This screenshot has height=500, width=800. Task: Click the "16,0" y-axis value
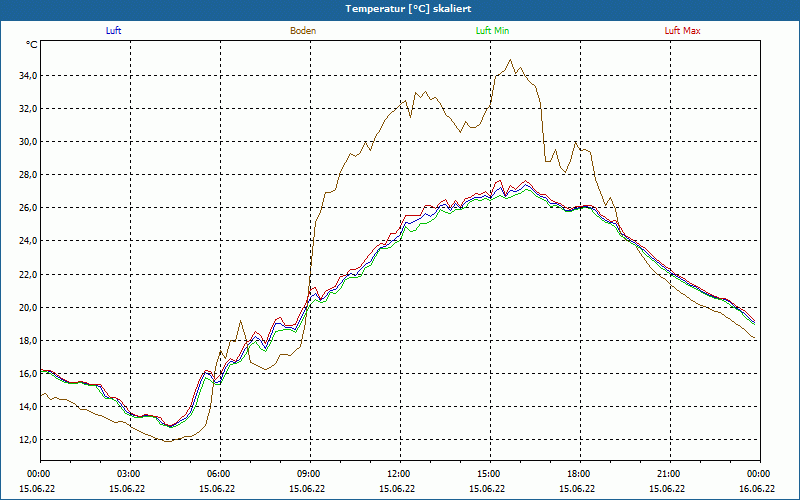(28, 373)
